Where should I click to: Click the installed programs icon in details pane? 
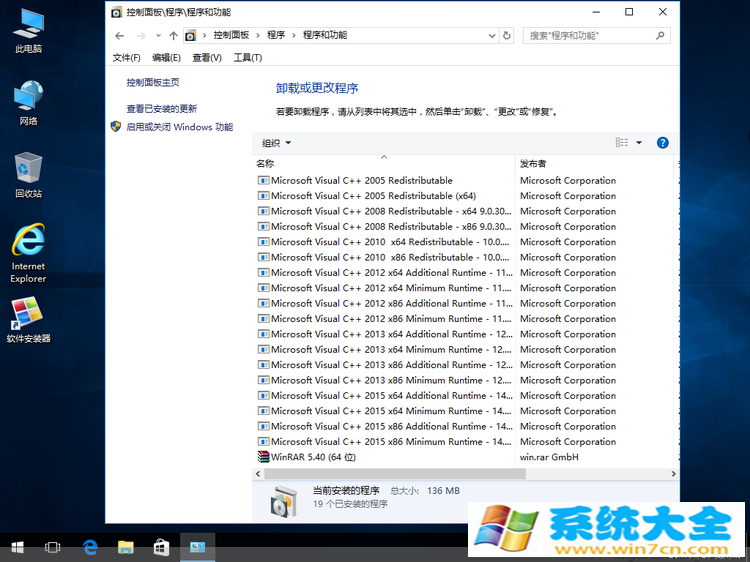point(284,501)
